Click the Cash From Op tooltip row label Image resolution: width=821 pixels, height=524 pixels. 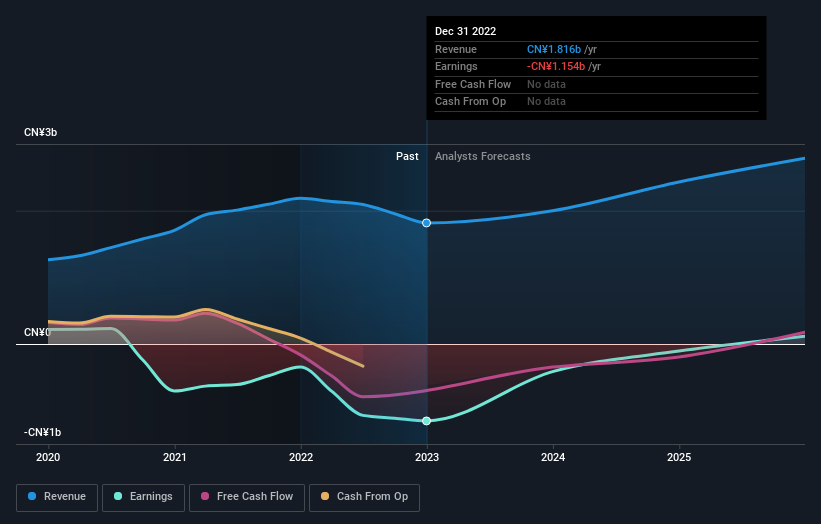point(470,102)
